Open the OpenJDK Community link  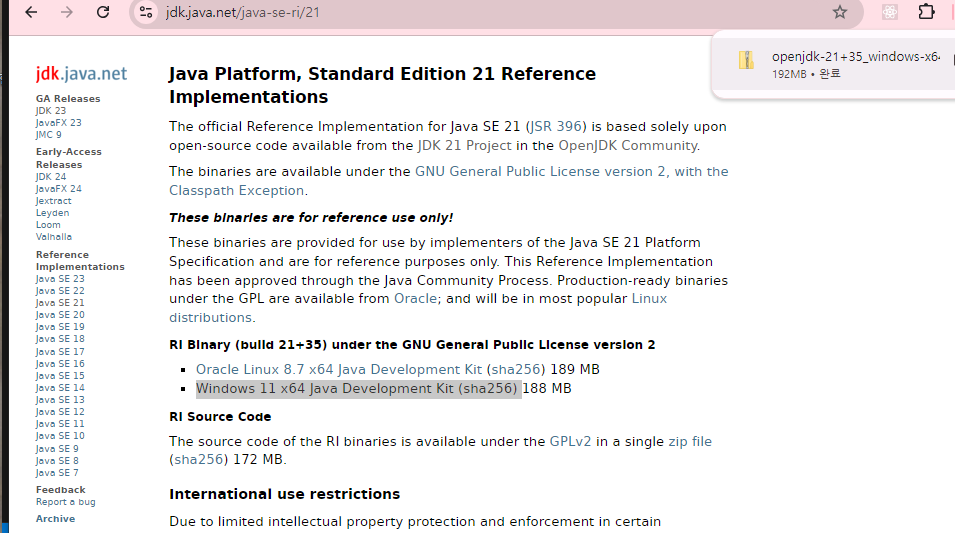(x=628, y=146)
